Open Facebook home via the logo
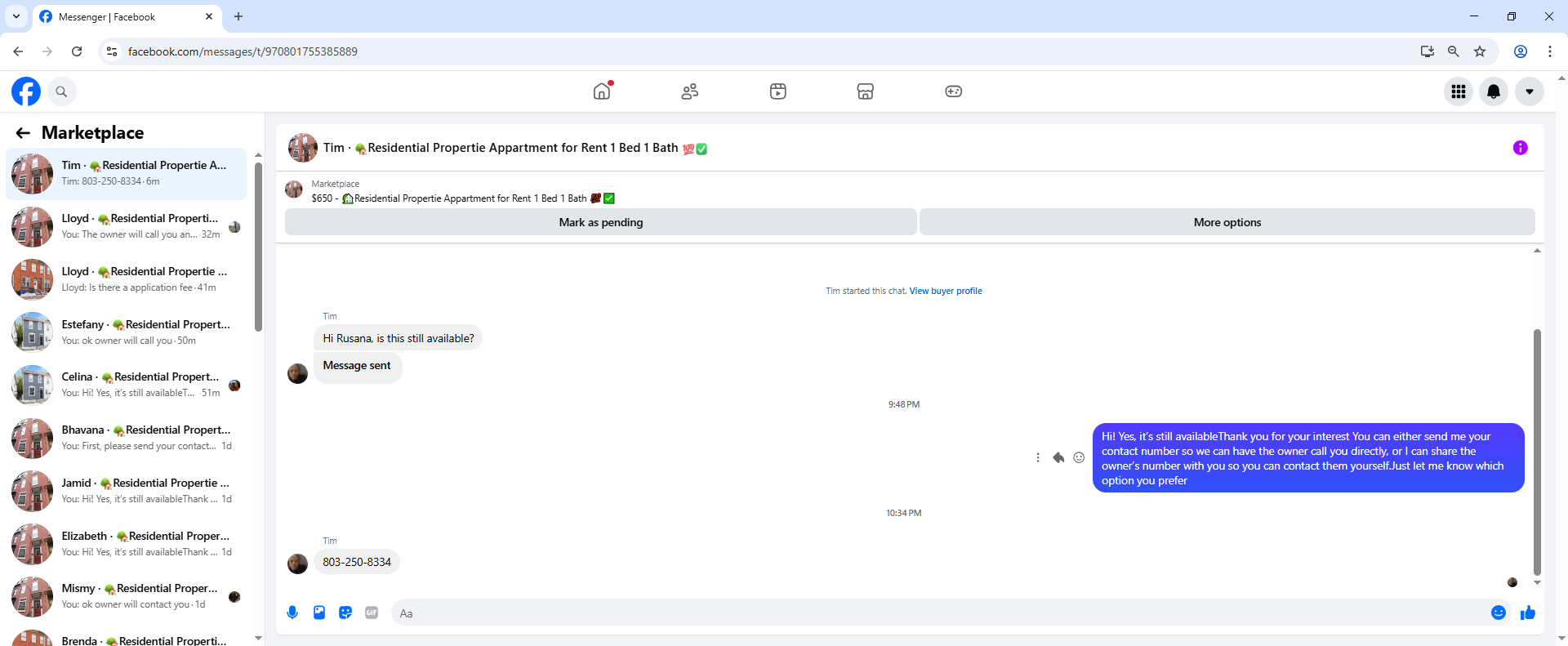 tap(26, 91)
